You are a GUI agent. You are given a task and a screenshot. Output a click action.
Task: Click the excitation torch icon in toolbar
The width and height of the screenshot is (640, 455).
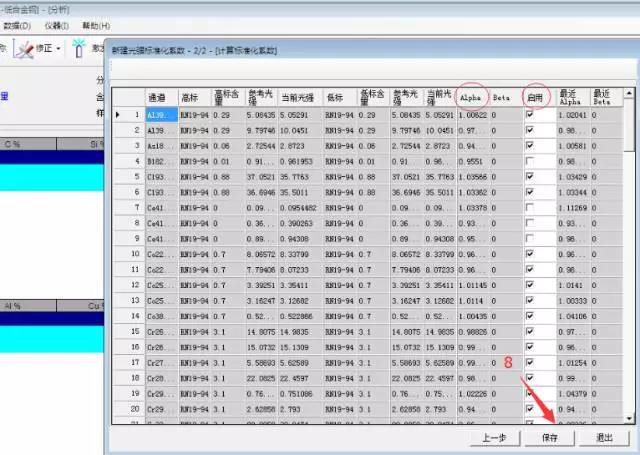[80, 48]
